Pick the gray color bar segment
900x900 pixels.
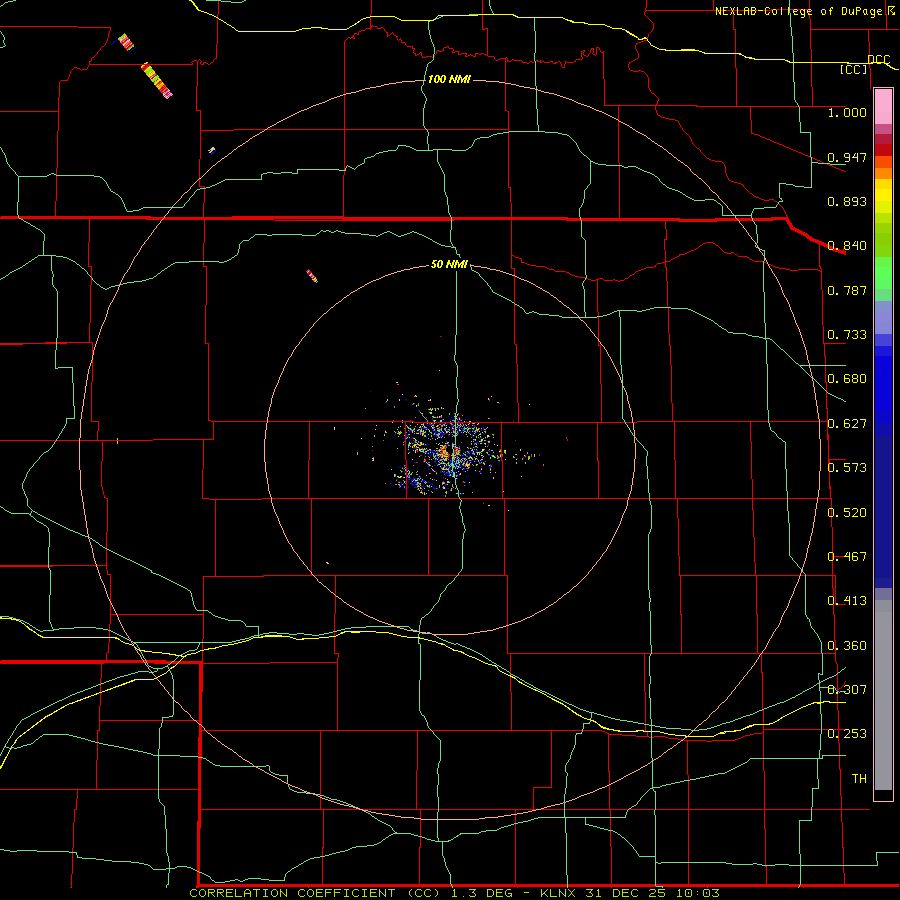[x=883, y=695]
